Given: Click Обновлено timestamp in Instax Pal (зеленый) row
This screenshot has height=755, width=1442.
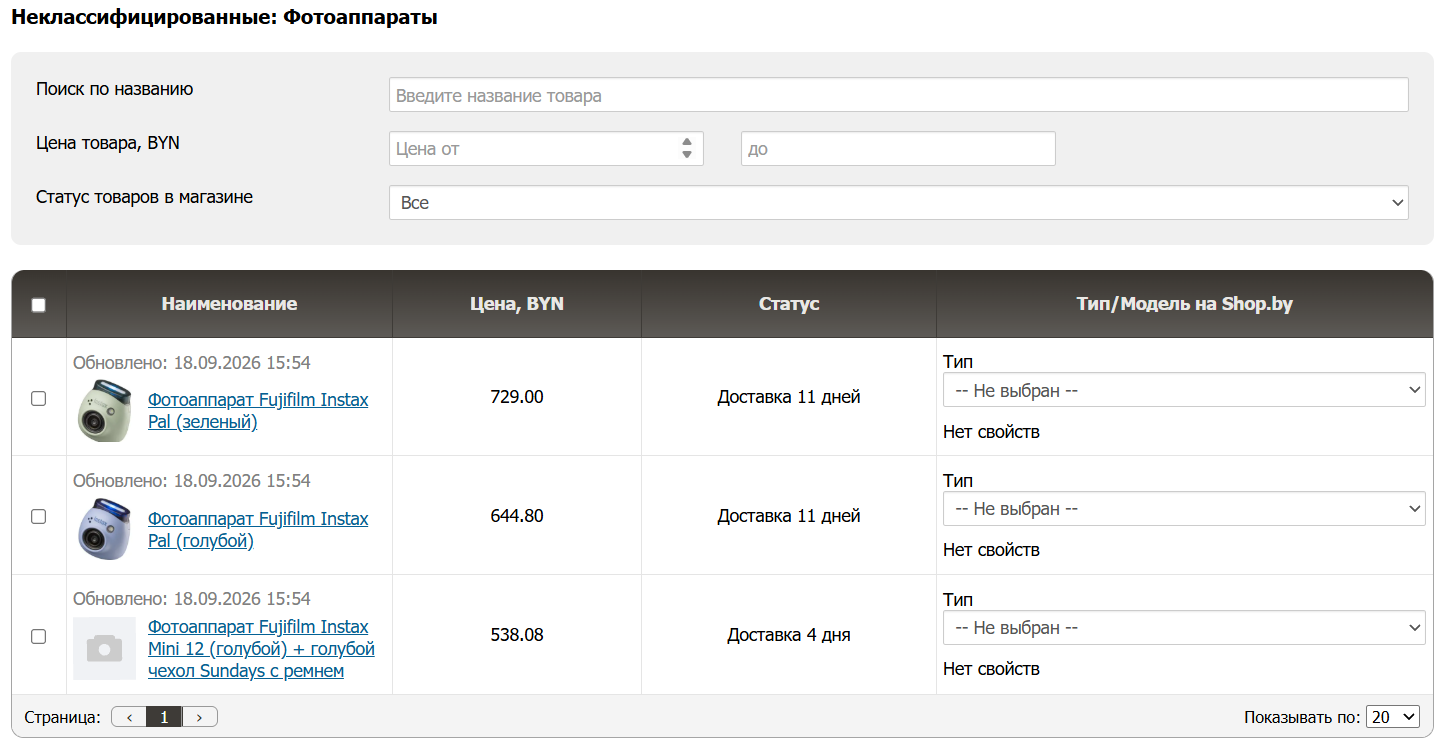Looking at the screenshot, I should 192,362.
